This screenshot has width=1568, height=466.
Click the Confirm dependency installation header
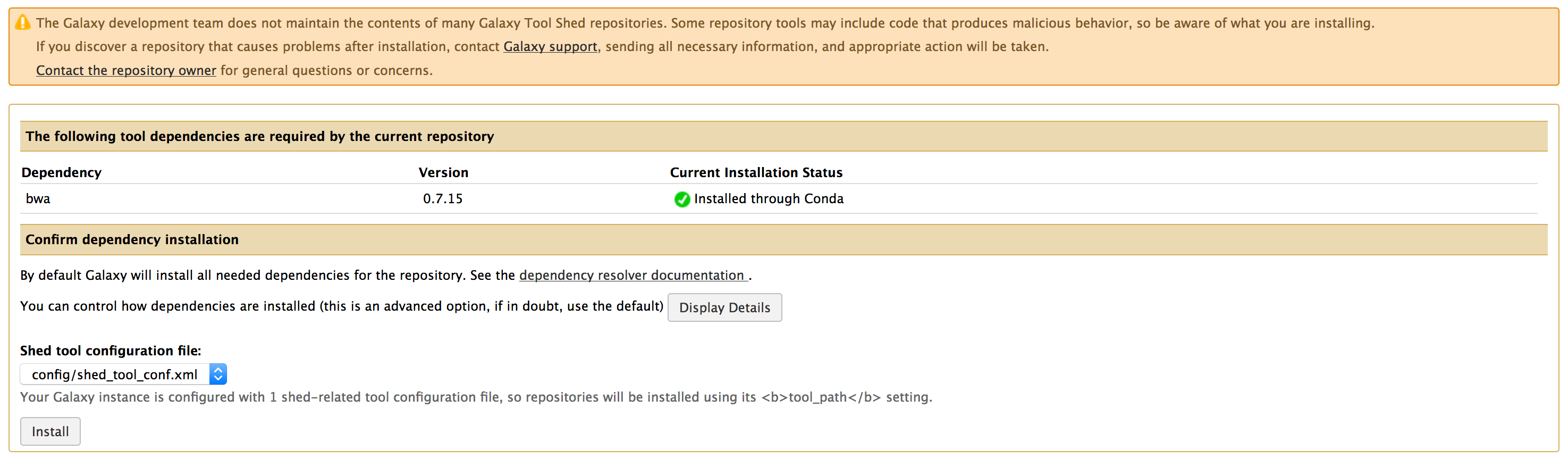[x=131, y=240]
